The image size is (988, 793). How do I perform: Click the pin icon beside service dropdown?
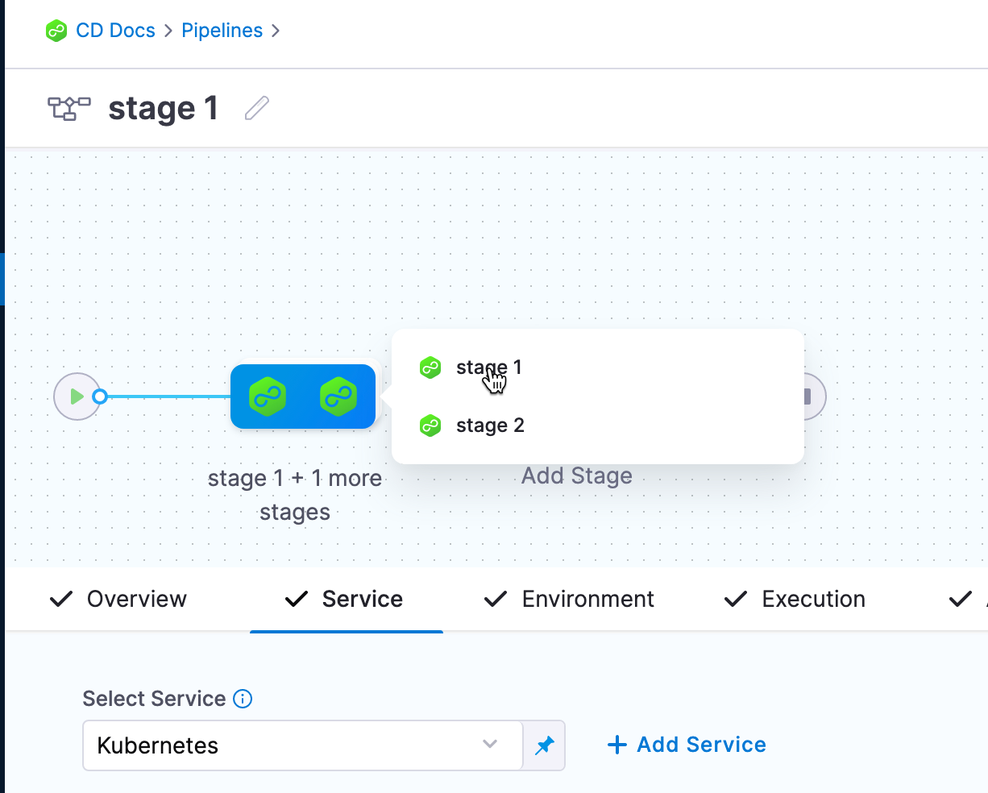(544, 746)
